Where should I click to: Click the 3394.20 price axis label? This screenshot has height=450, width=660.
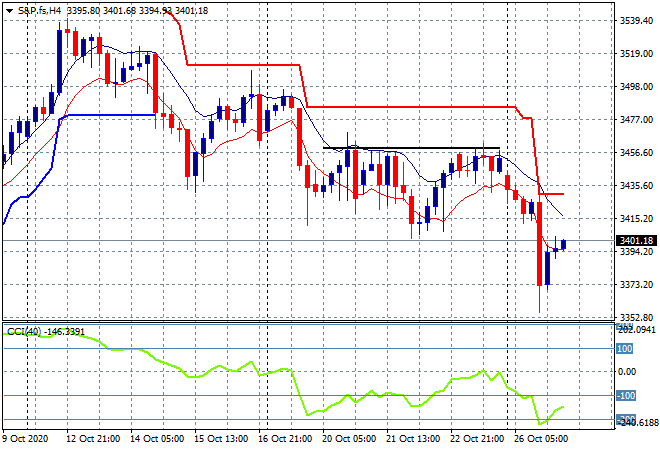636,252
